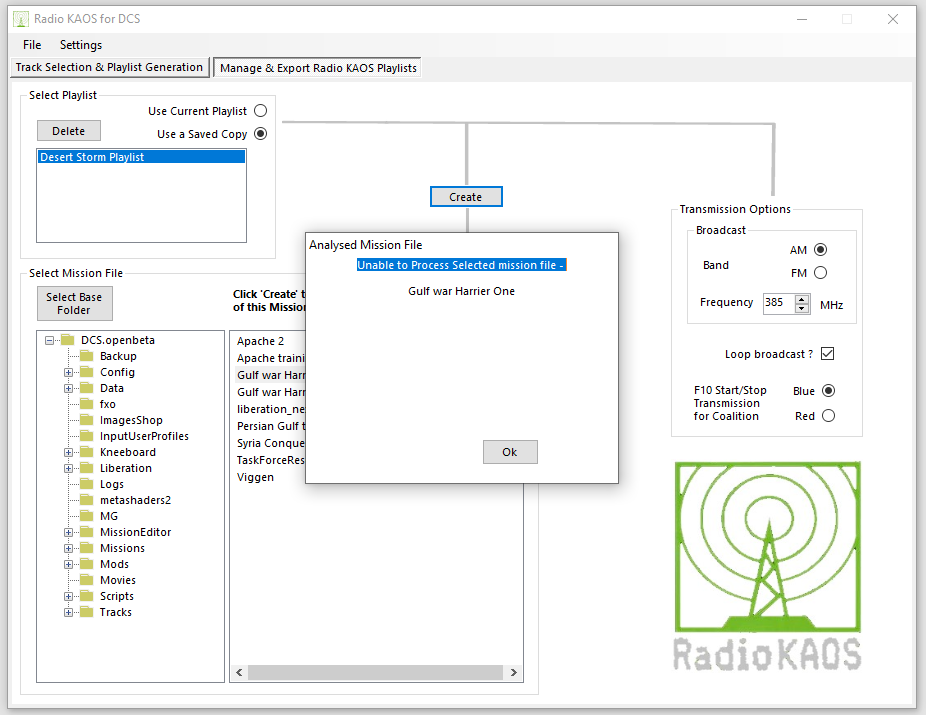The image size is (926, 715).
Task: Click the Mods folder icon
Action: tap(87, 564)
